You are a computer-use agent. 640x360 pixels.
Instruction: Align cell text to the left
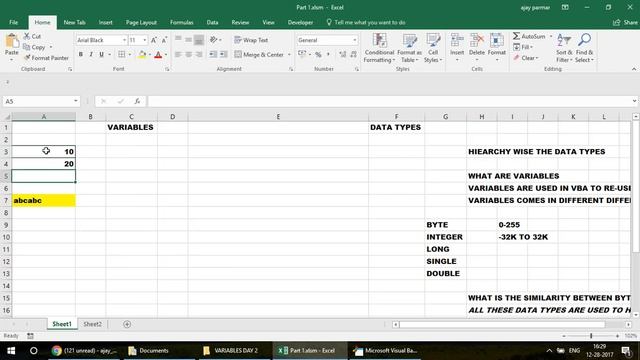pyautogui.click(x=178, y=54)
